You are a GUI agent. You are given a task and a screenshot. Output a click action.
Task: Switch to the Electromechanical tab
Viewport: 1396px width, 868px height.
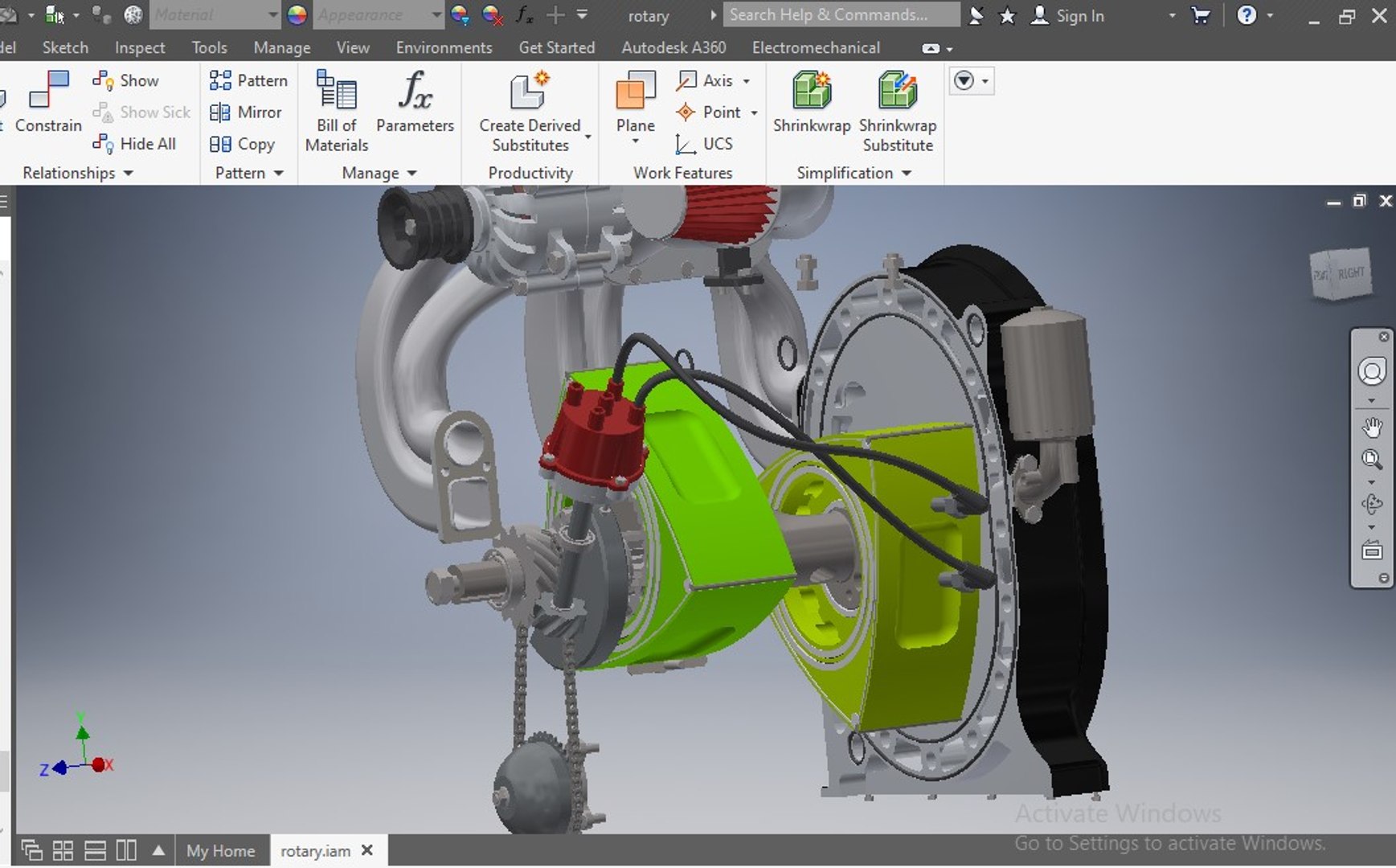coord(816,47)
